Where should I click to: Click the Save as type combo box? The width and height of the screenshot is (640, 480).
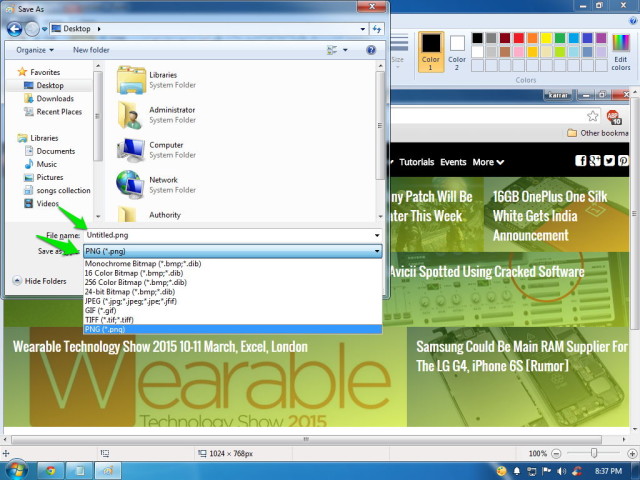pos(233,251)
